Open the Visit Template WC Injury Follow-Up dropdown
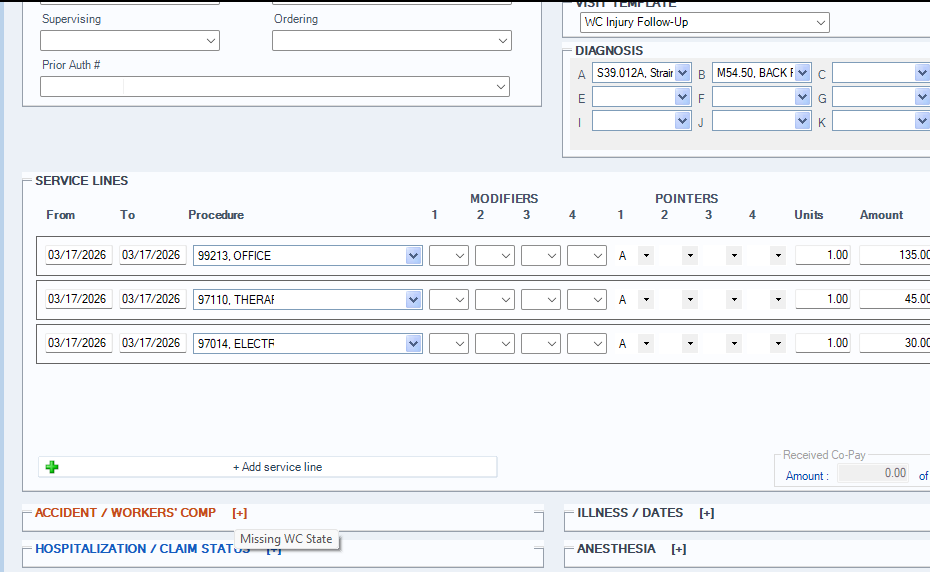930x572 pixels. click(x=820, y=23)
